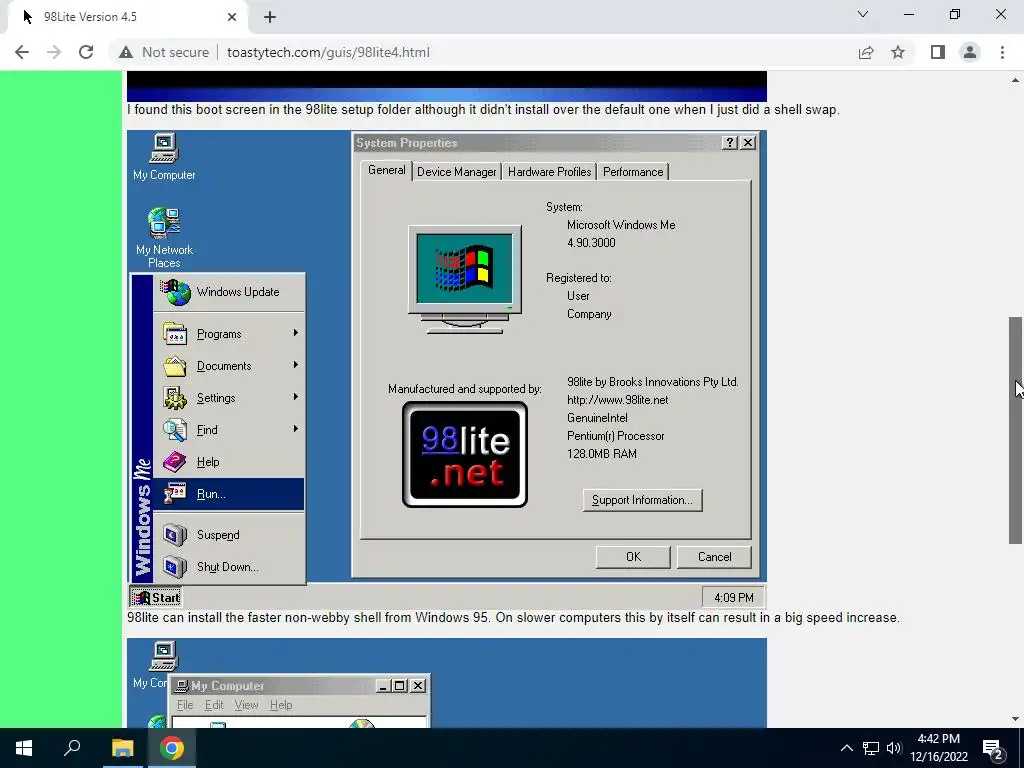
Task: Expand the Documents submenu arrow
Action: [296, 365]
